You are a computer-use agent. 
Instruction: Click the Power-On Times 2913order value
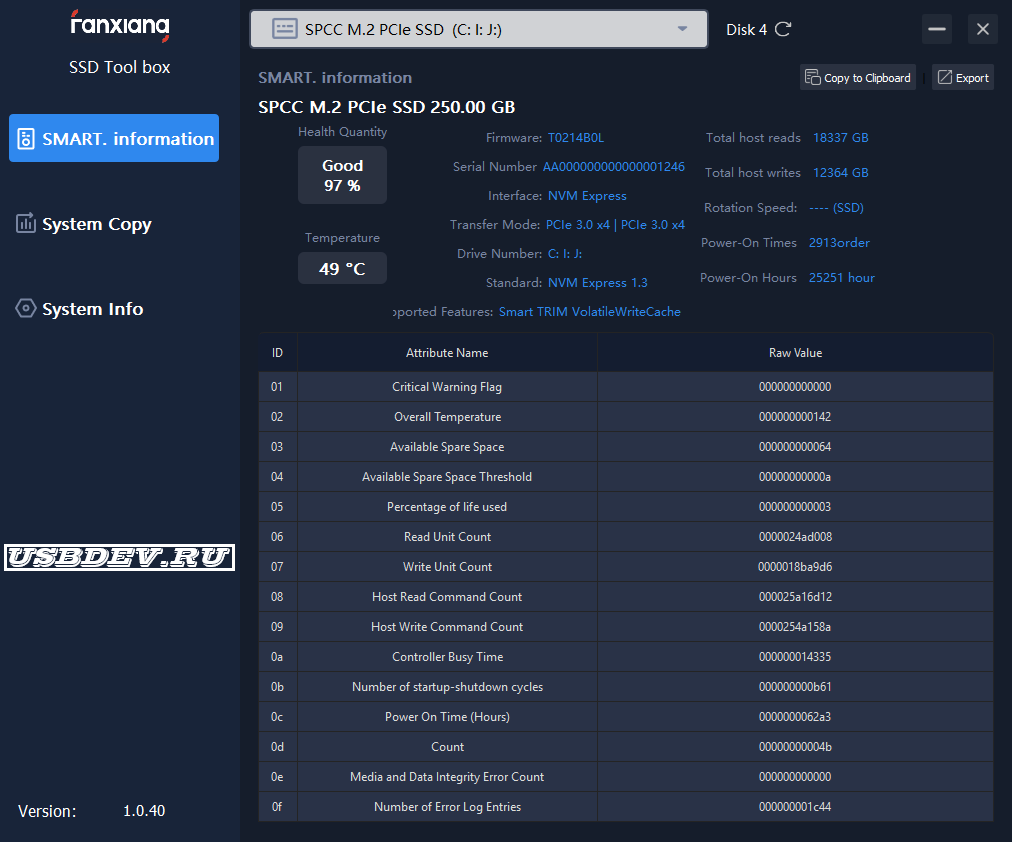click(839, 243)
